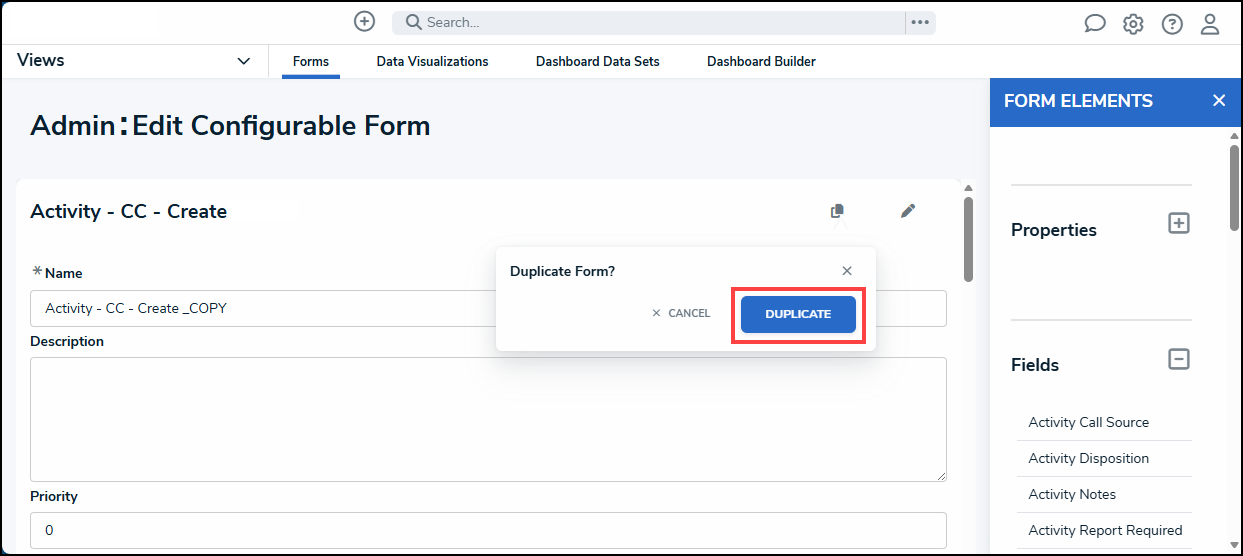The height and width of the screenshot is (556, 1243).
Task: Click the plus quick-create icon
Action: coord(365,22)
